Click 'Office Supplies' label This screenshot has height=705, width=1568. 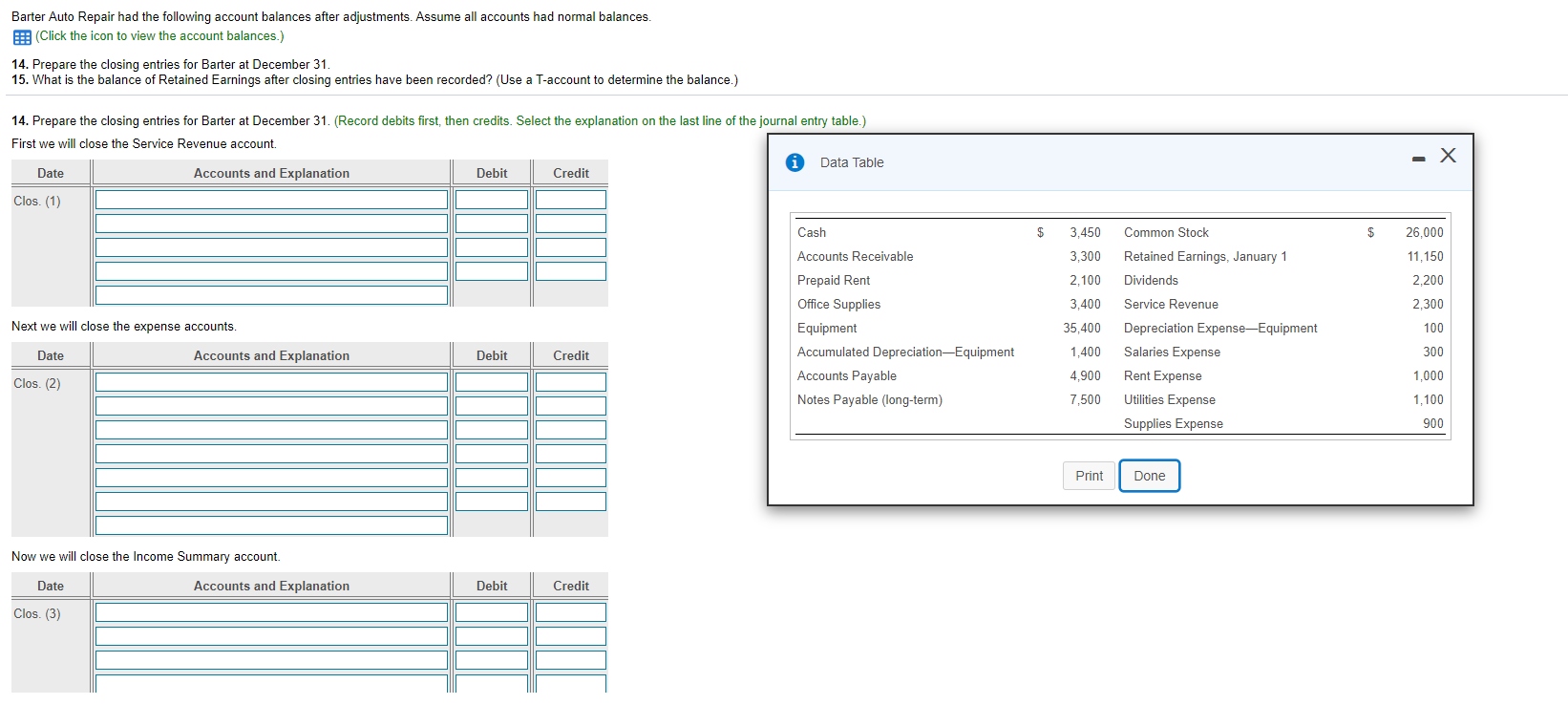coord(838,304)
